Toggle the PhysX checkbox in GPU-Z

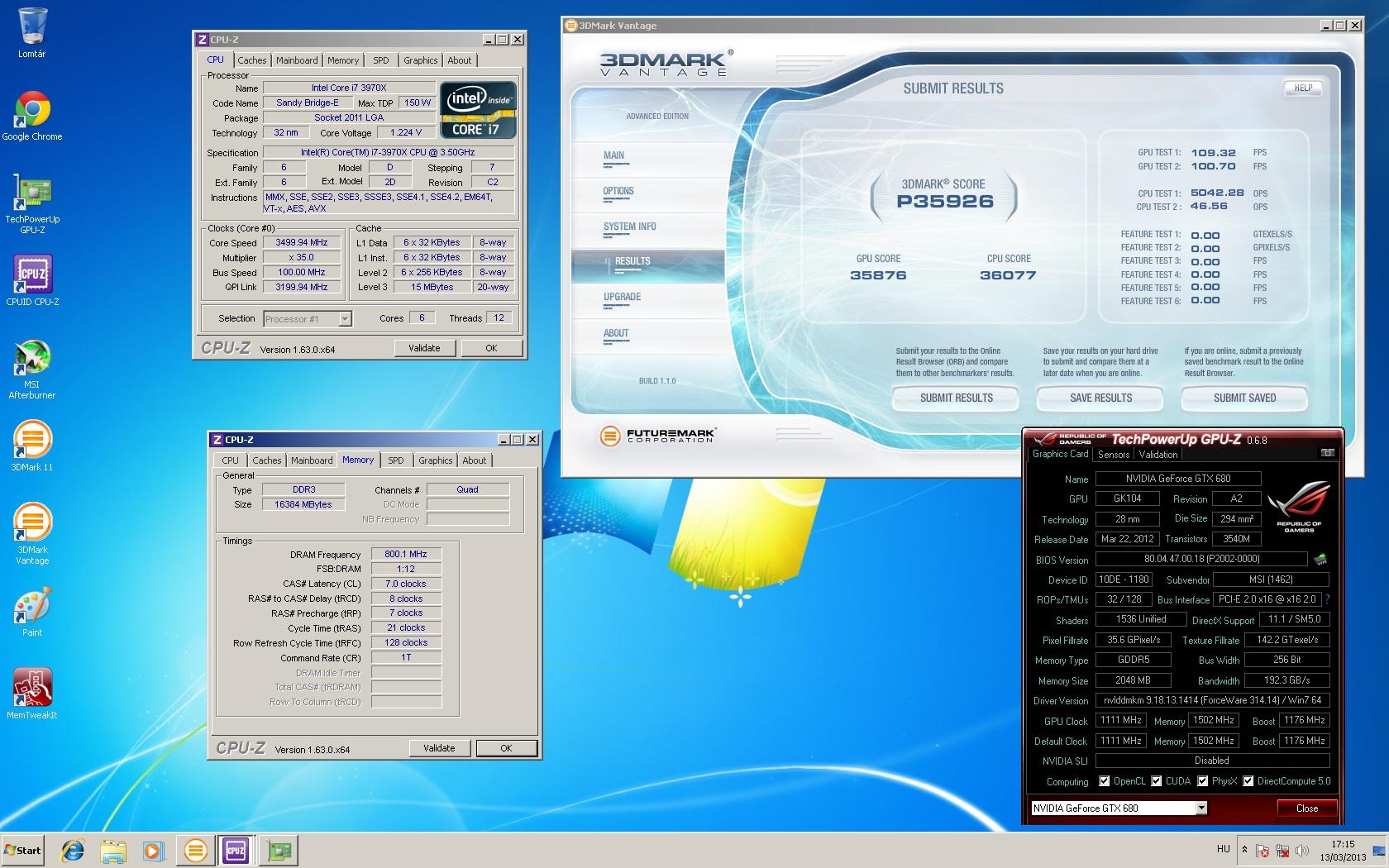coord(1203,781)
